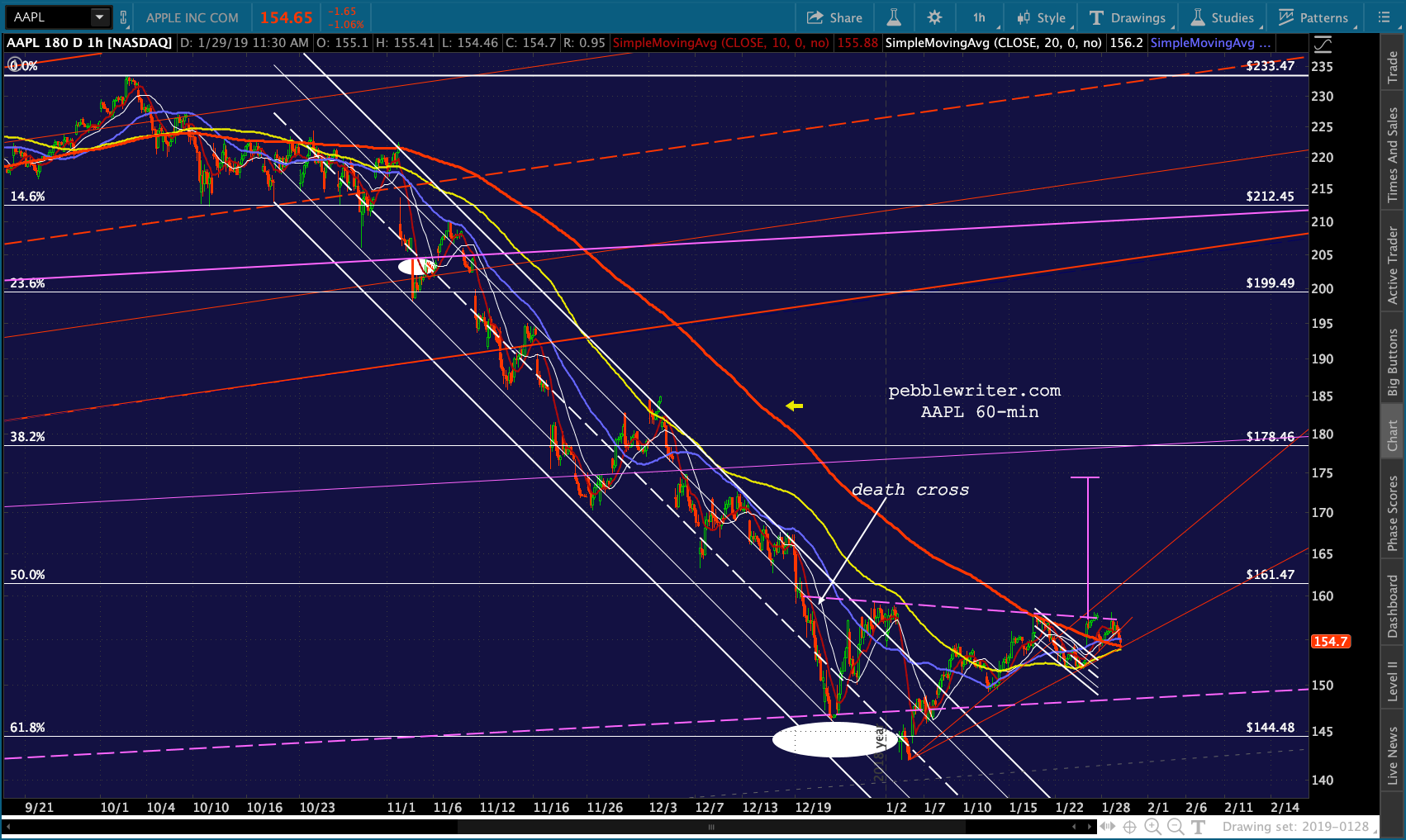Open the Studies menu
The height and width of the screenshot is (840, 1406).
(1223, 17)
